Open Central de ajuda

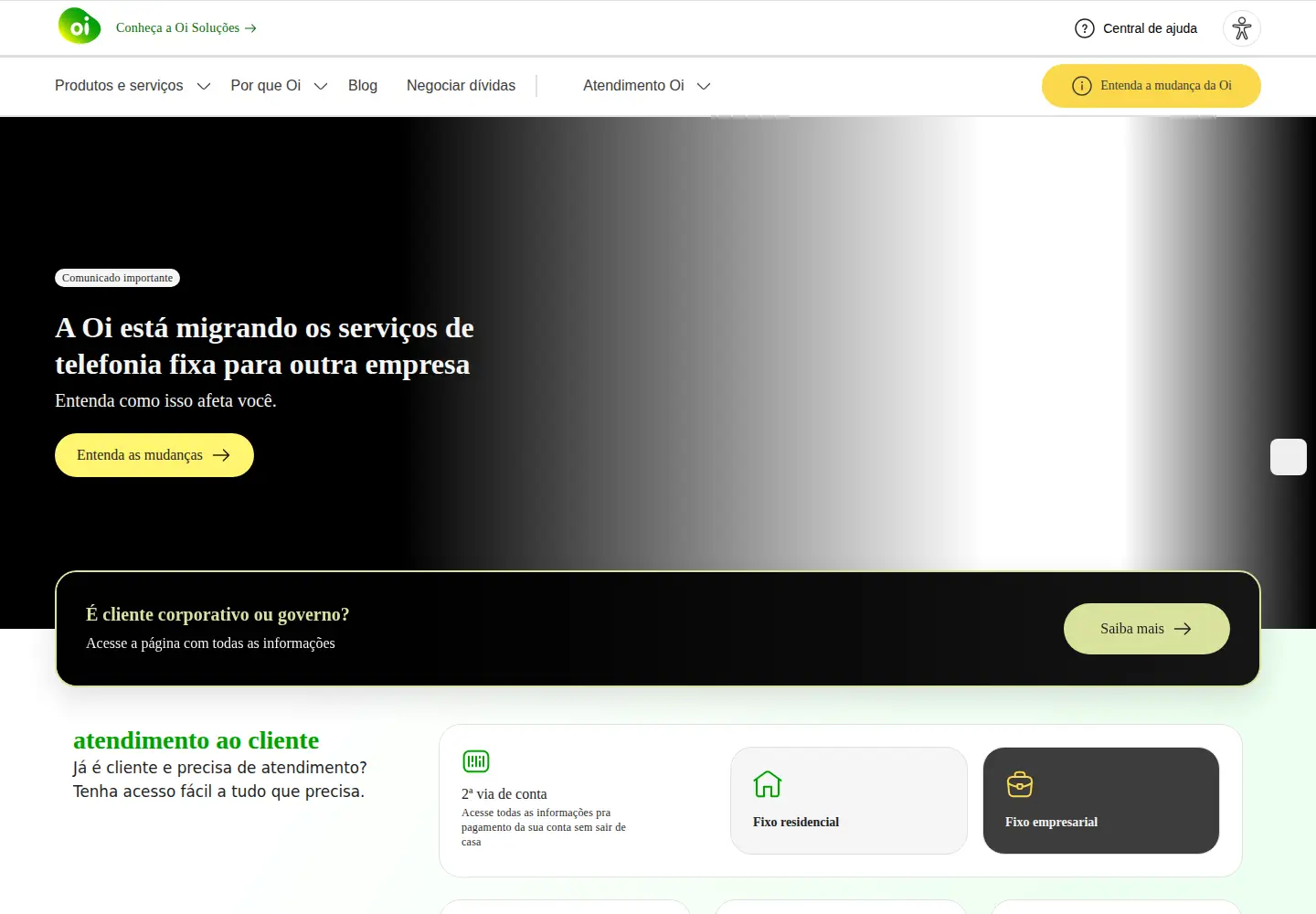click(1136, 28)
